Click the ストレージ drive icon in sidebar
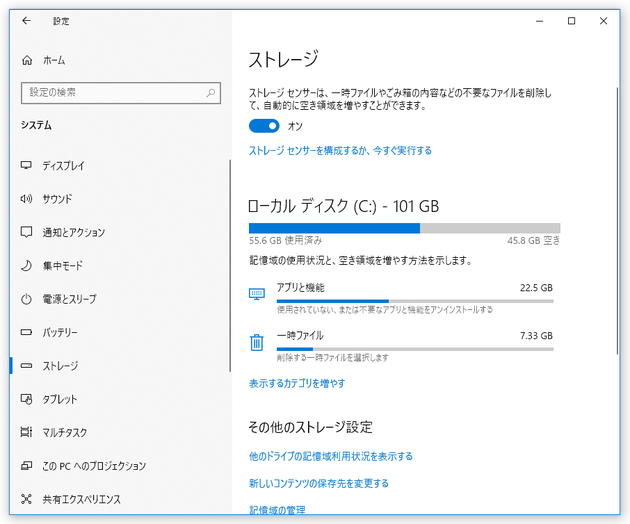This screenshot has width=630, height=524. (x=26, y=366)
